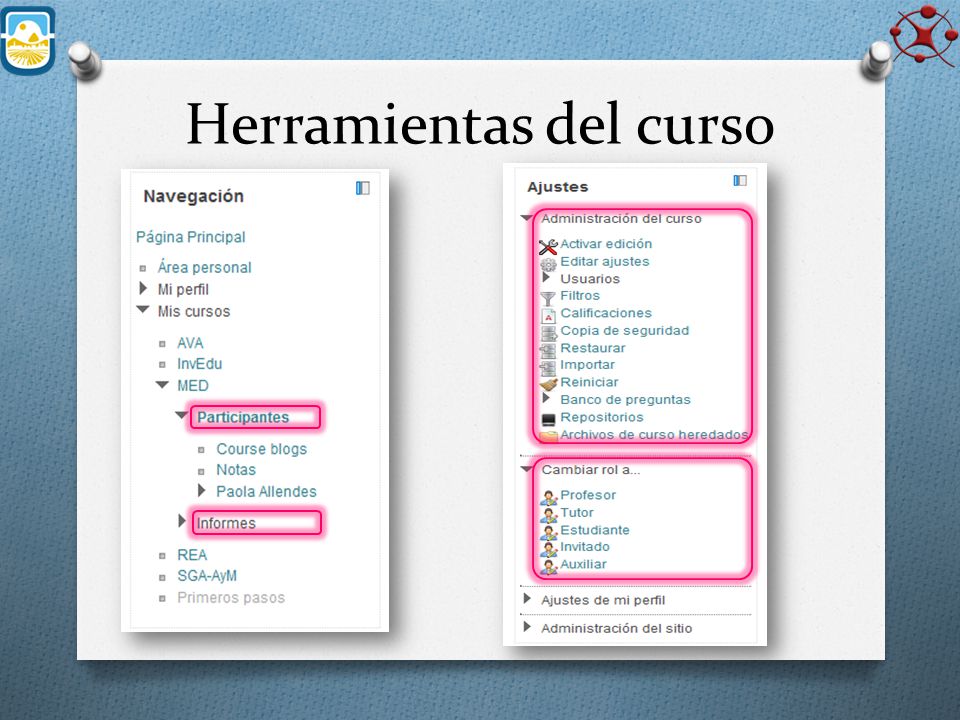The image size is (960, 720).
Task: Open the MED course link
Action: pos(193,386)
